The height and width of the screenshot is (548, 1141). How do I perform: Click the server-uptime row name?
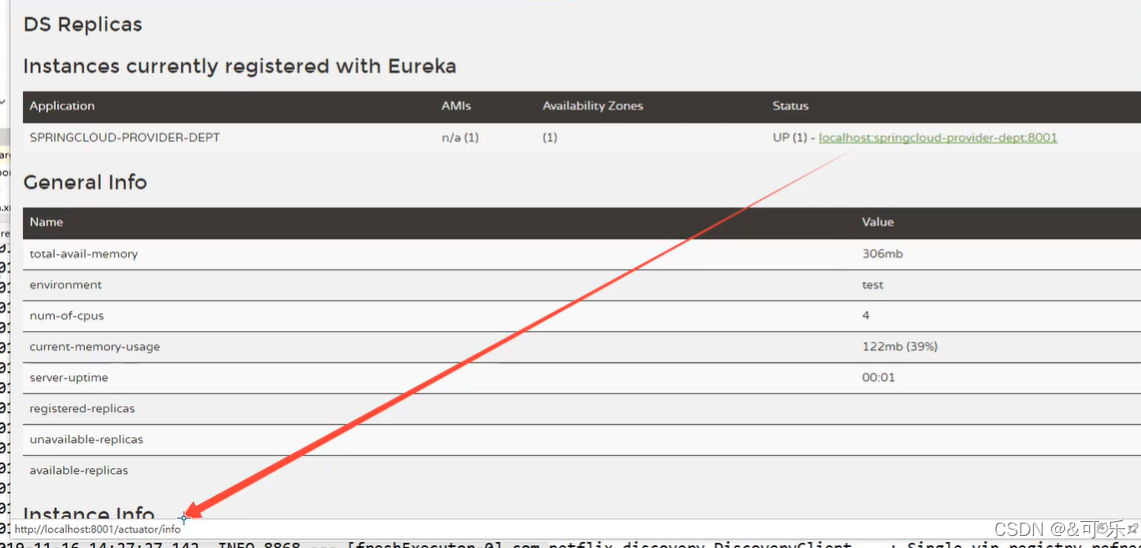coord(68,378)
